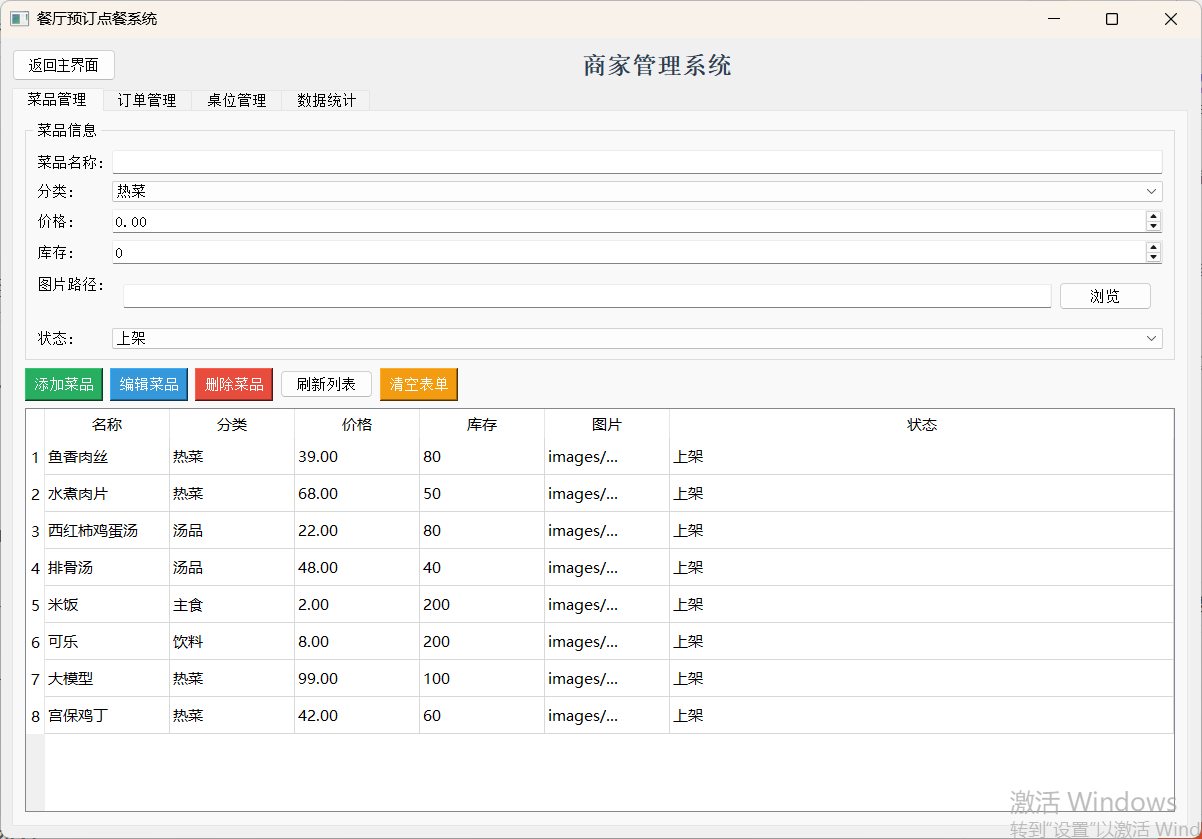Increase 价格 with the up arrow
This screenshot has height=839, width=1202.
point(1154,217)
